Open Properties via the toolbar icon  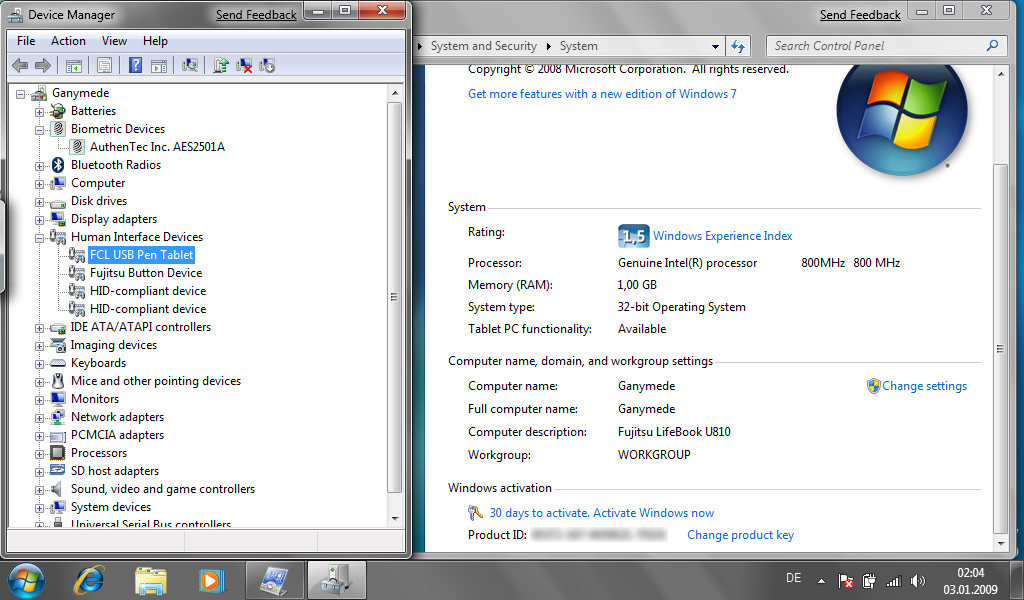tap(104, 65)
